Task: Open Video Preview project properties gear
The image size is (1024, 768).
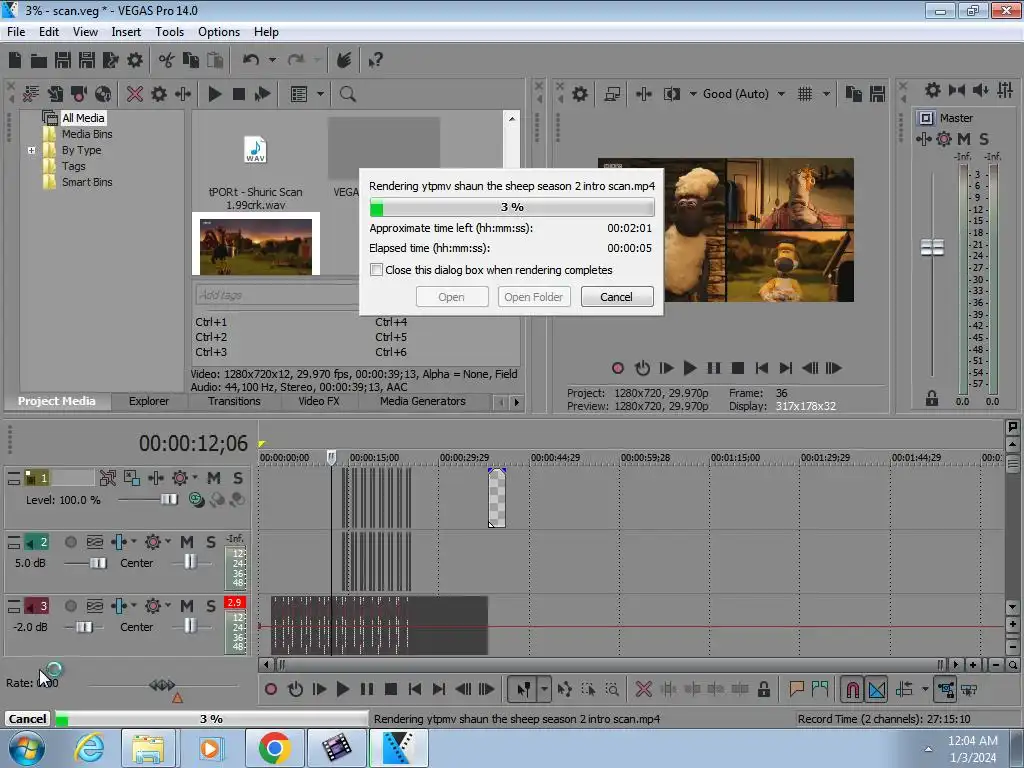Action: tap(580, 94)
